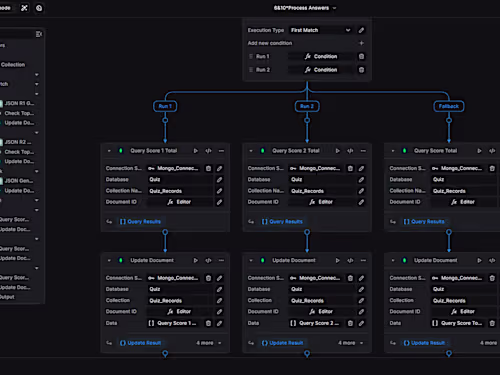The image size is (500, 375).
Task: Select Update Result output under Run 1
Action: tap(140, 343)
